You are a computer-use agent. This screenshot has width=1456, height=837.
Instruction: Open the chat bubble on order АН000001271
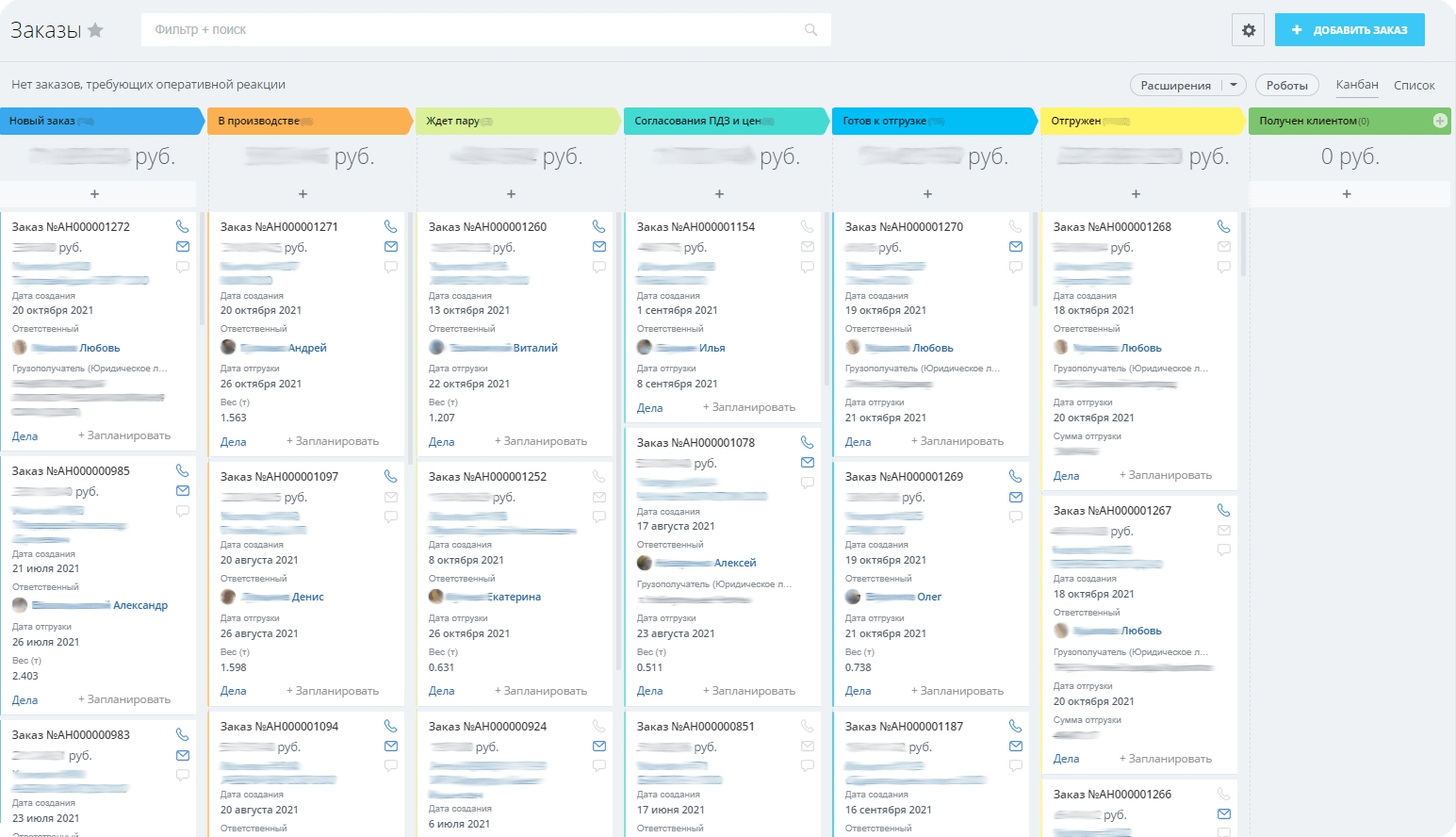click(391, 267)
